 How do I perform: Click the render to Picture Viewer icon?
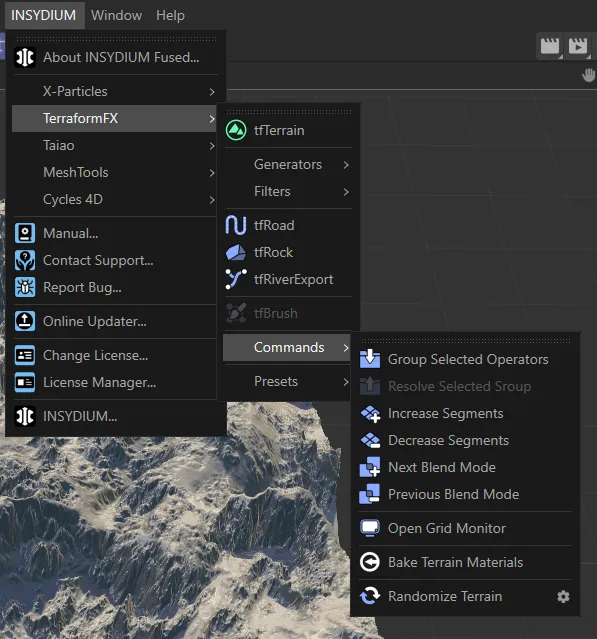tap(578, 46)
